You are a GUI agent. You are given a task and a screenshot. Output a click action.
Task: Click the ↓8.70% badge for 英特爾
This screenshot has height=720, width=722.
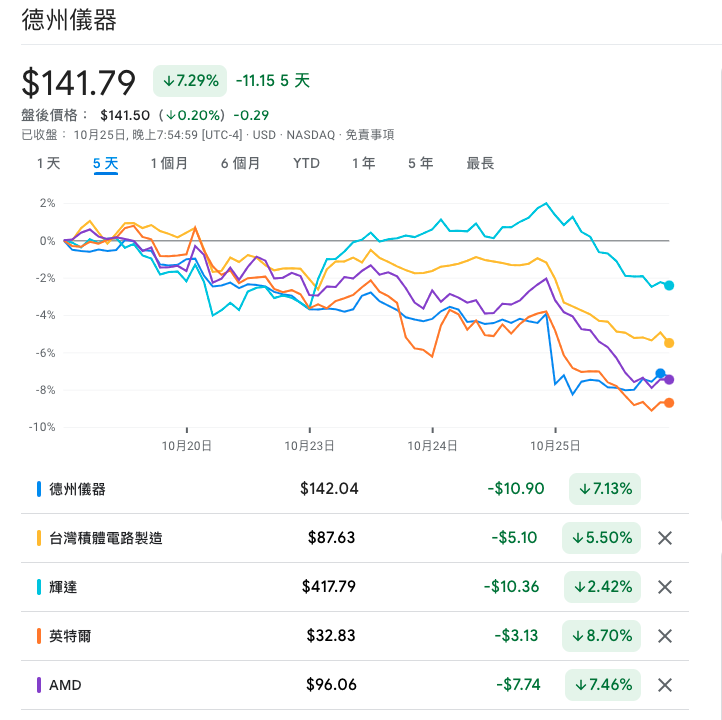click(601, 636)
